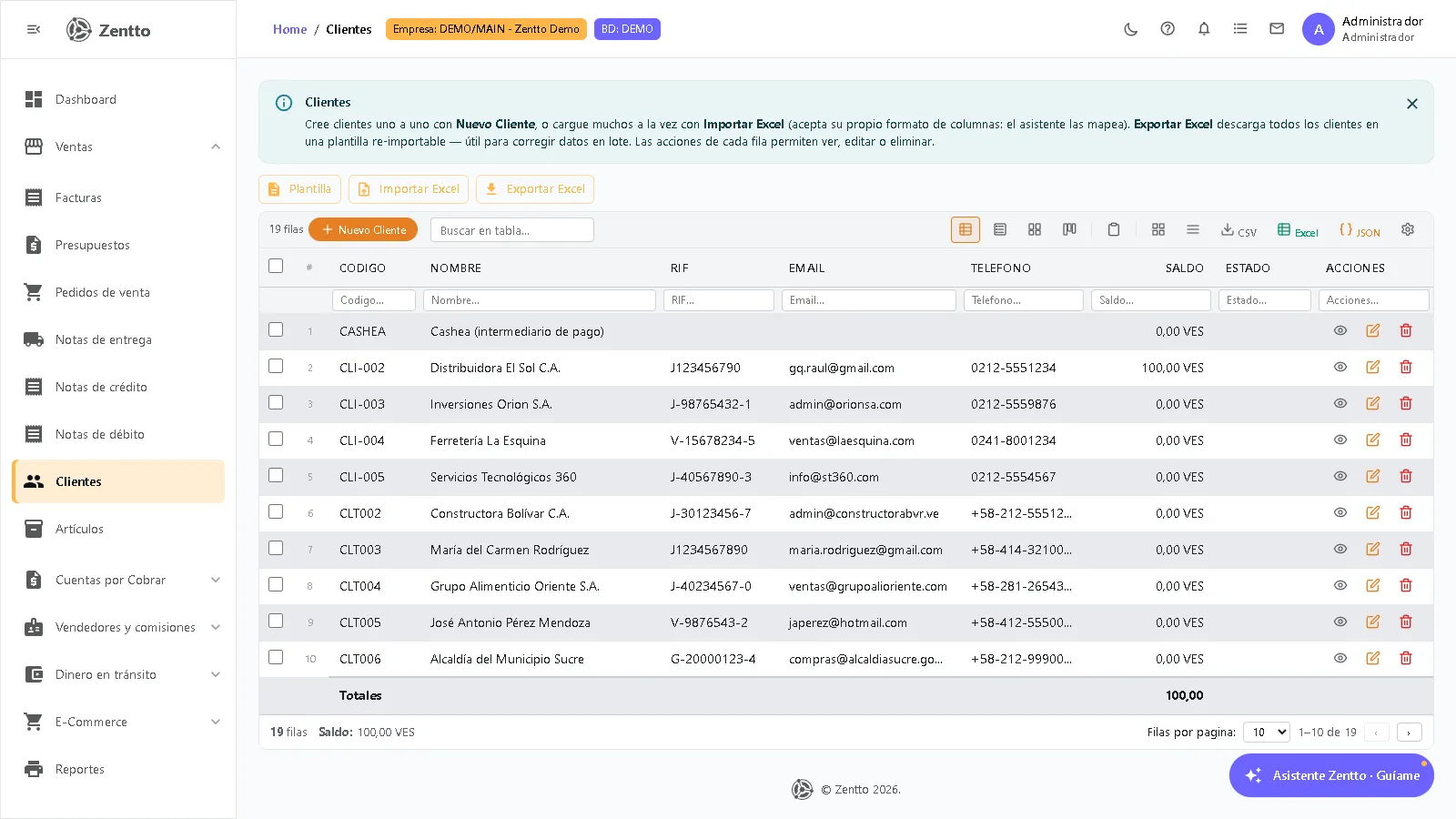Image resolution: width=1456 pixels, height=819 pixels.
Task: Open Asistente Zentto Guíame button
Action: click(1331, 775)
